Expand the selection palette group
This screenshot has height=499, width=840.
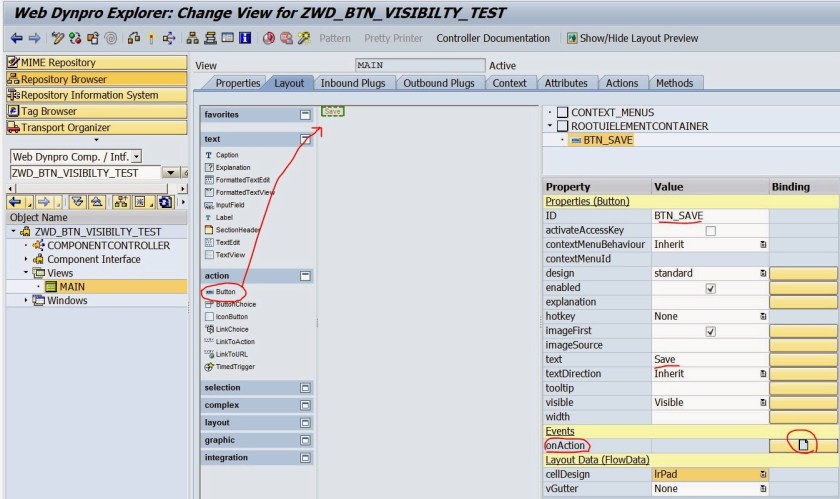pos(305,388)
